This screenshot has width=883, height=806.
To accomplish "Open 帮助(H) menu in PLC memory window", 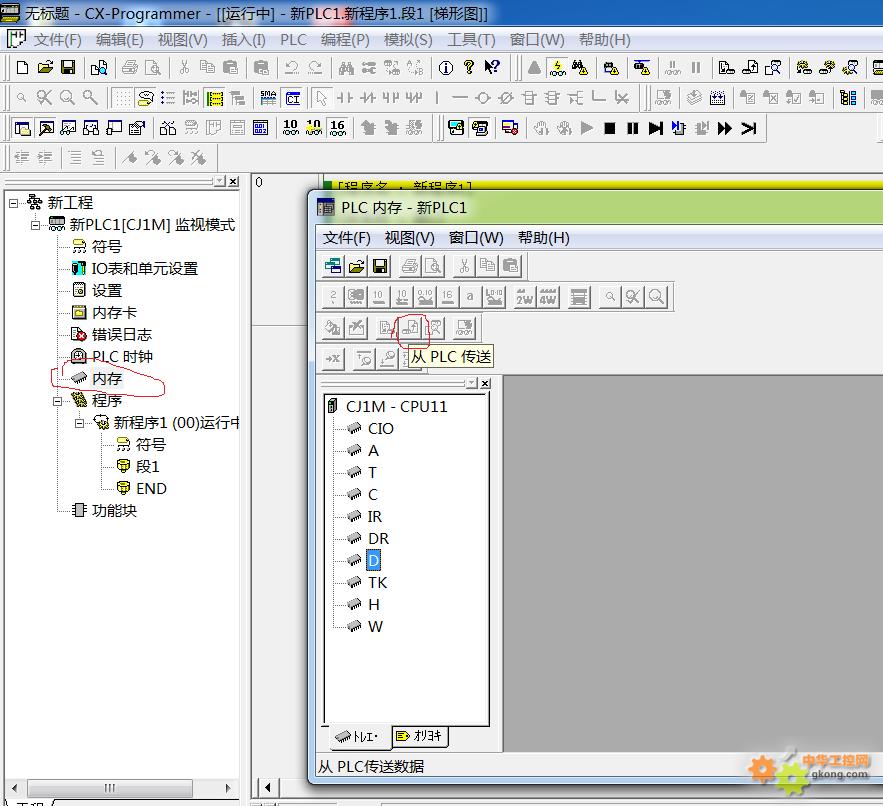I will pyautogui.click(x=543, y=238).
